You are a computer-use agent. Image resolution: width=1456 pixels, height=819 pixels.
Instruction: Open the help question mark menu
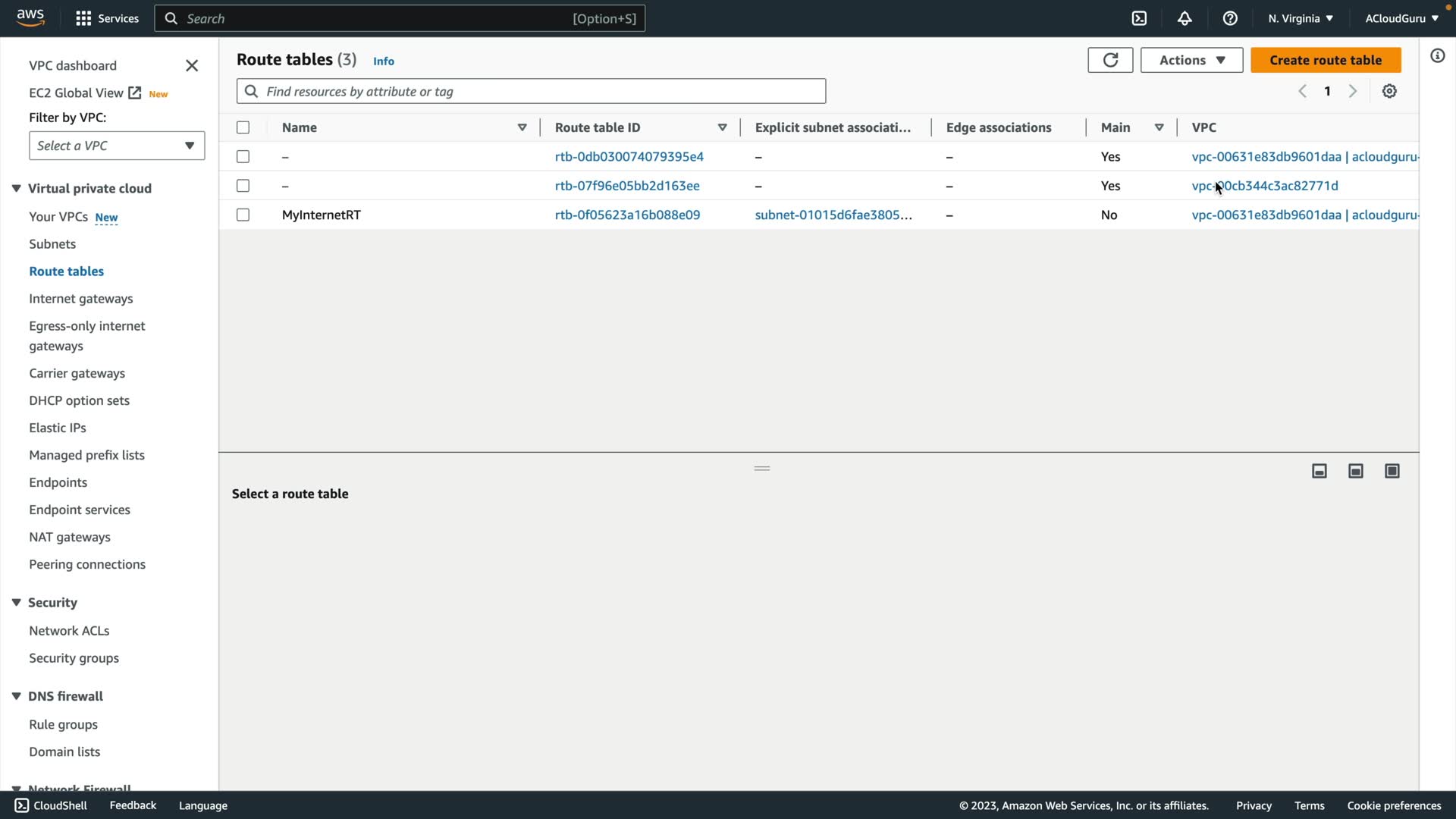1230,18
